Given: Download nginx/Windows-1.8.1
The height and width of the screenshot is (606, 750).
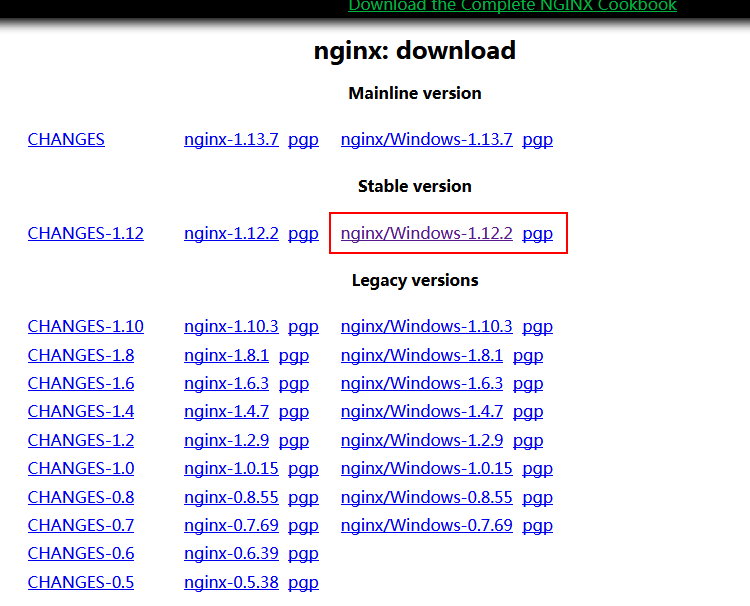Looking at the screenshot, I should point(422,355).
